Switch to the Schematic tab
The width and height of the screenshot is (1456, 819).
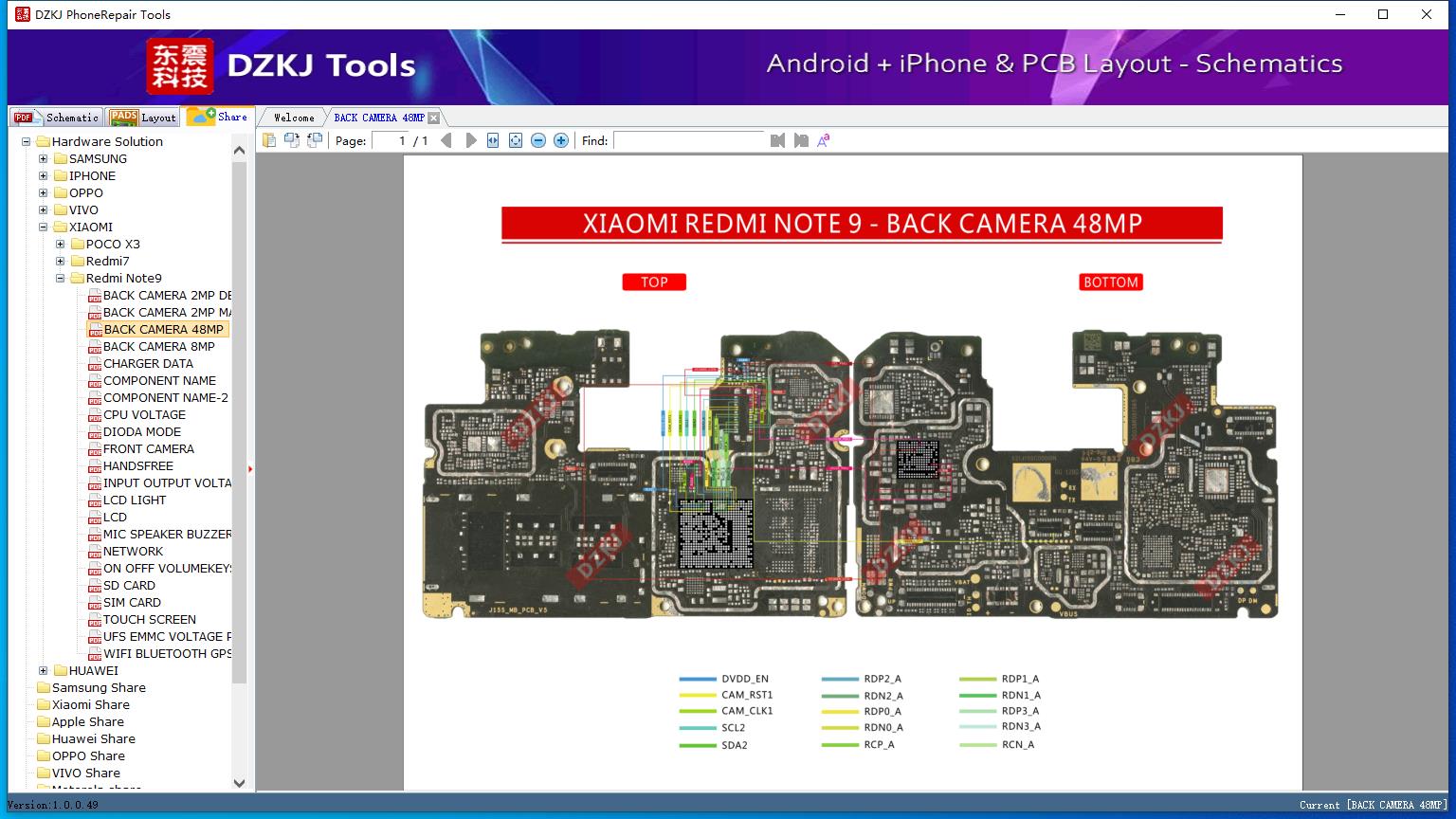pos(57,118)
